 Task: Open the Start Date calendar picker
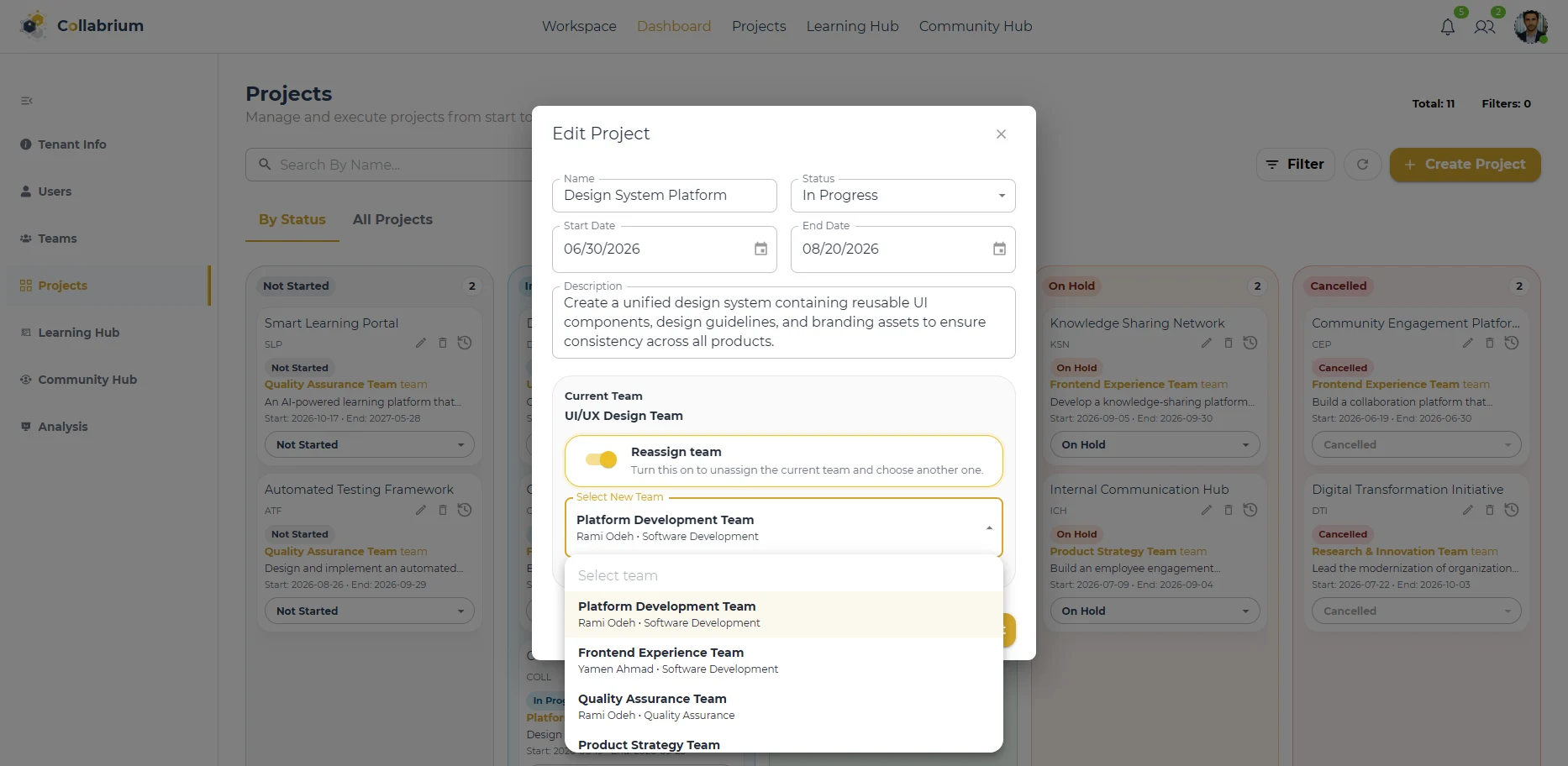(760, 249)
